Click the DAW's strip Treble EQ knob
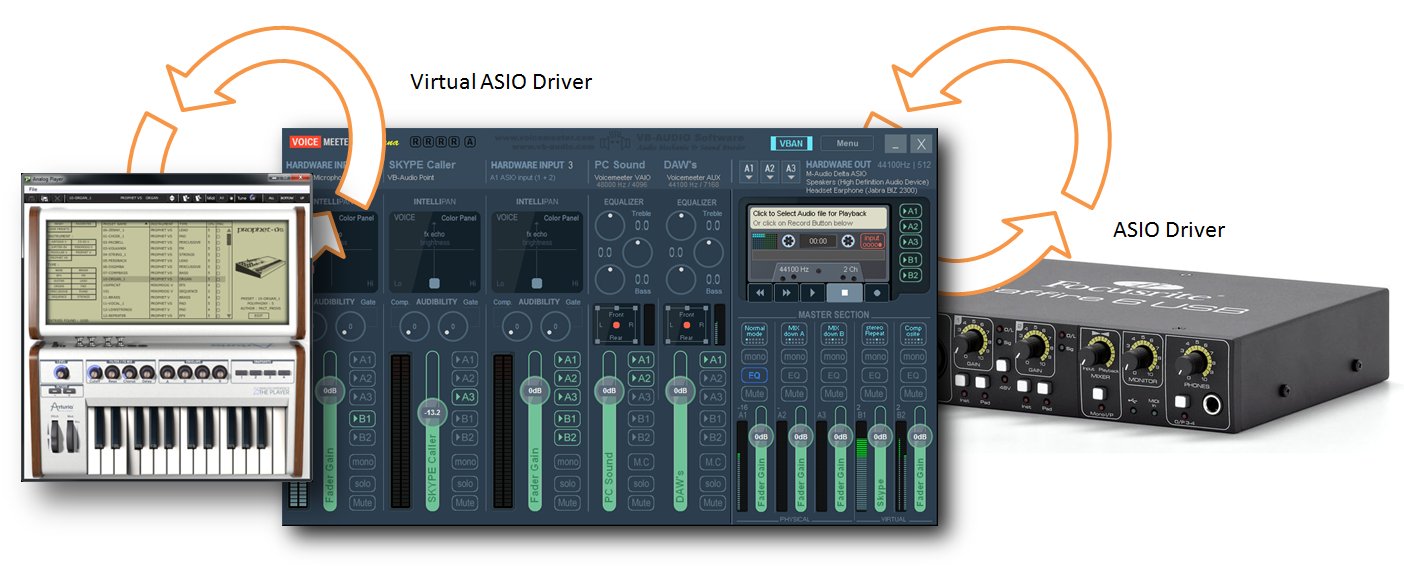Viewport: 1404px width, 576px height. tap(680, 225)
